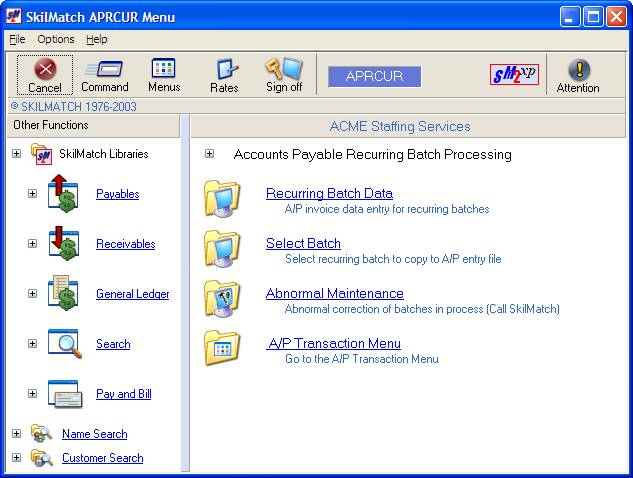The image size is (633, 478).
Task: Click the ACME Staffing Services header
Action: [x=408, y=126]
